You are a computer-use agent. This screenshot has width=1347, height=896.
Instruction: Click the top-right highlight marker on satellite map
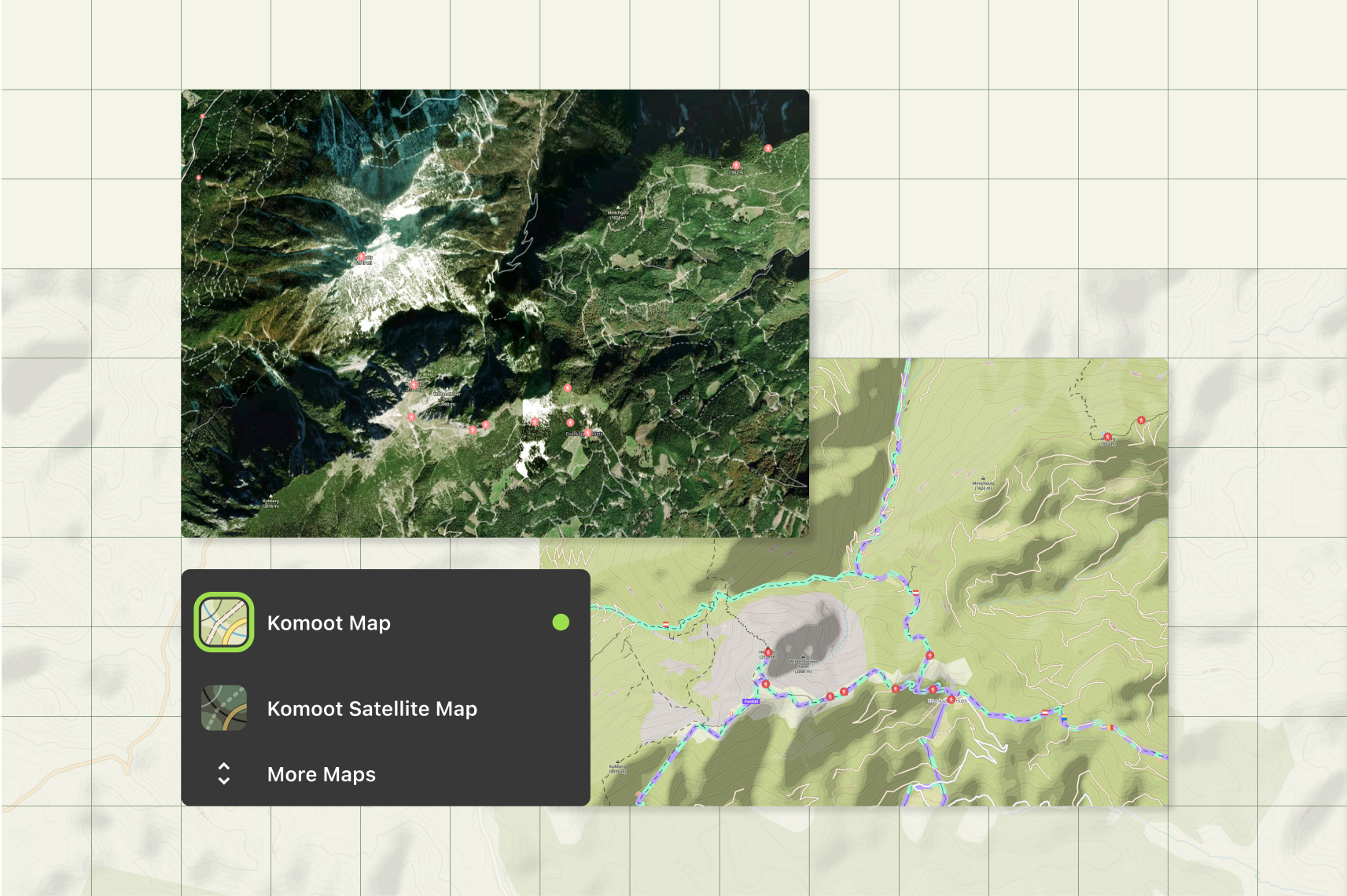click(x=767, y=147)
